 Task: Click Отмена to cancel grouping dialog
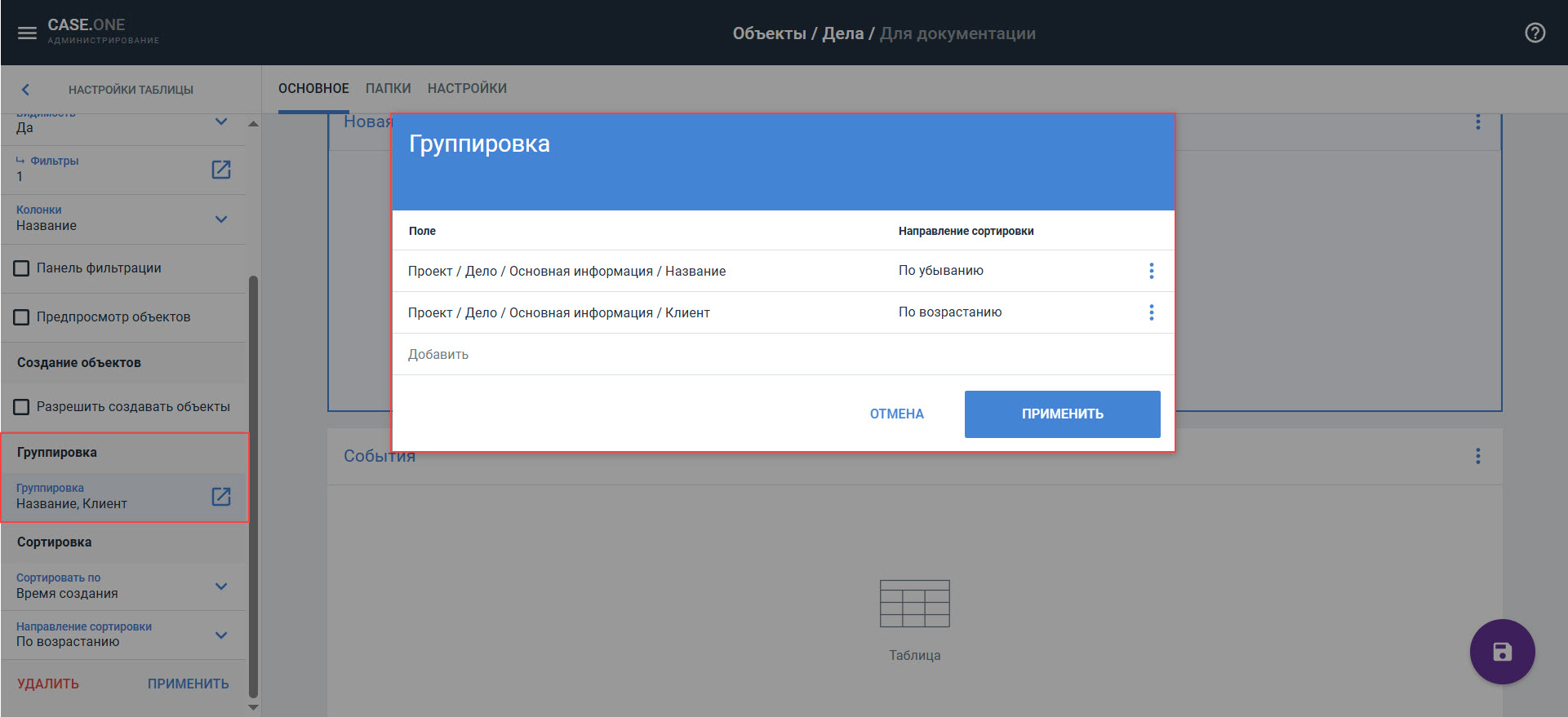click(x=896, y=414)
